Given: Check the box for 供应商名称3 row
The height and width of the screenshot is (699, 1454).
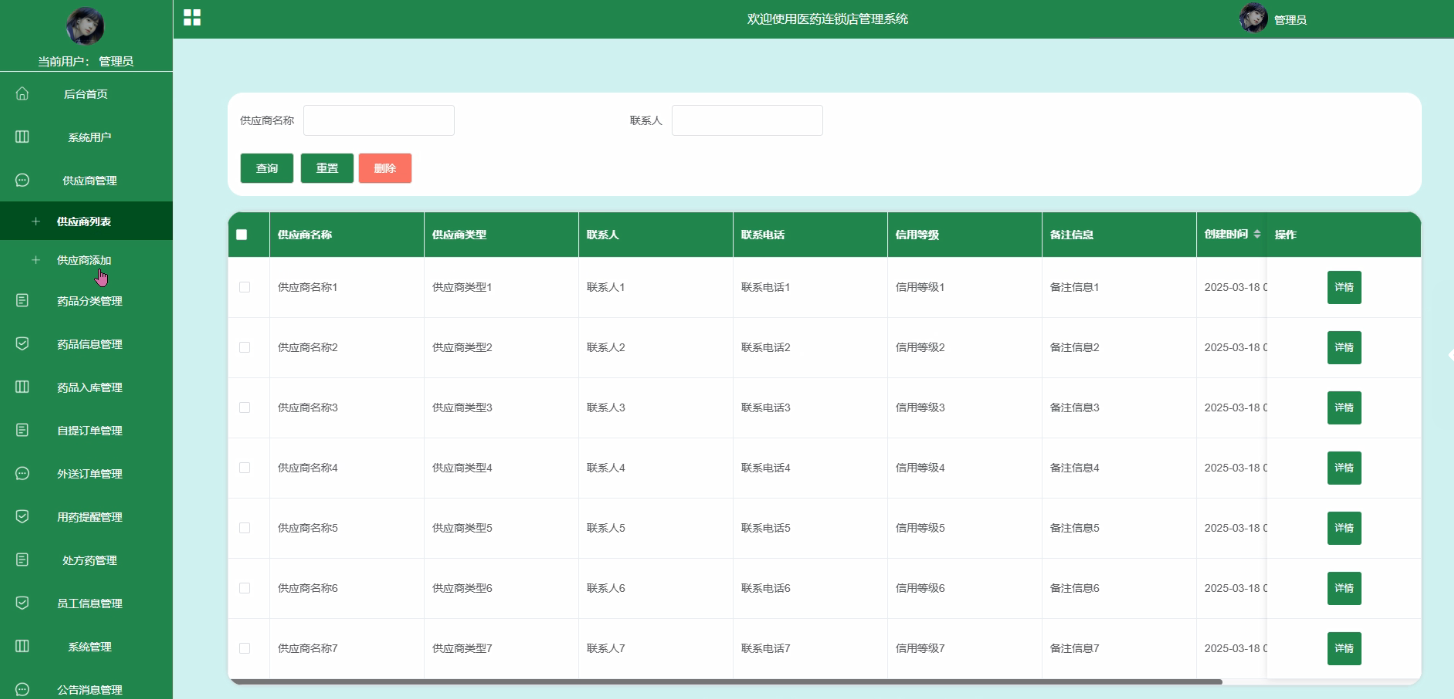Looking at the screenshot, I should (x=244, y=407).
